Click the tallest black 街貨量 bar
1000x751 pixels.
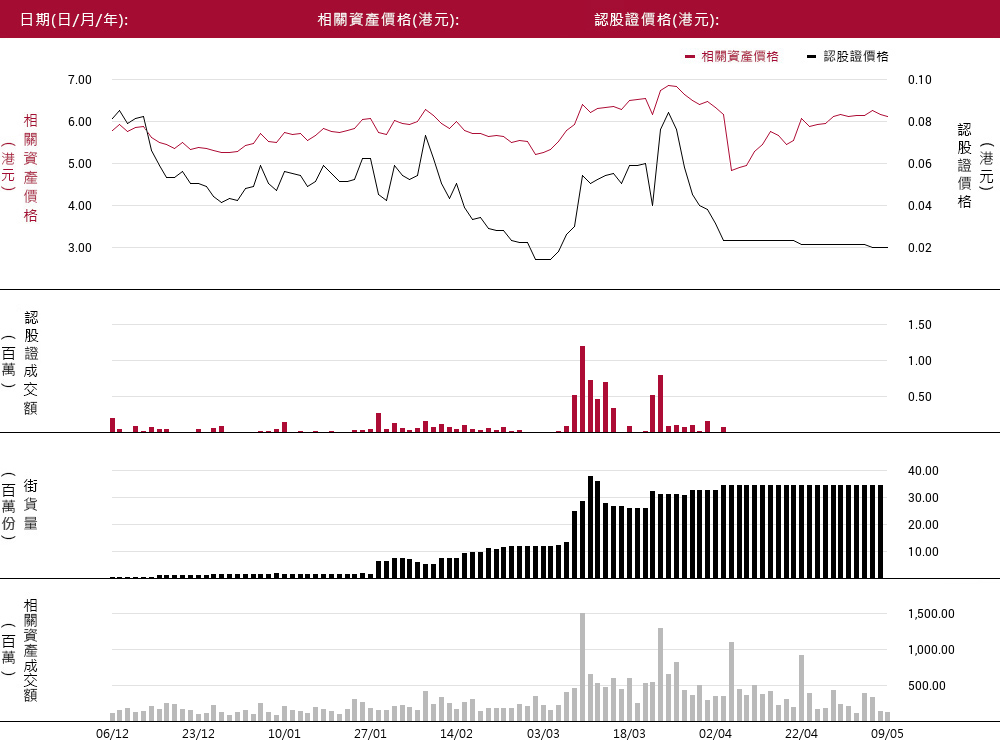point(591,527)
